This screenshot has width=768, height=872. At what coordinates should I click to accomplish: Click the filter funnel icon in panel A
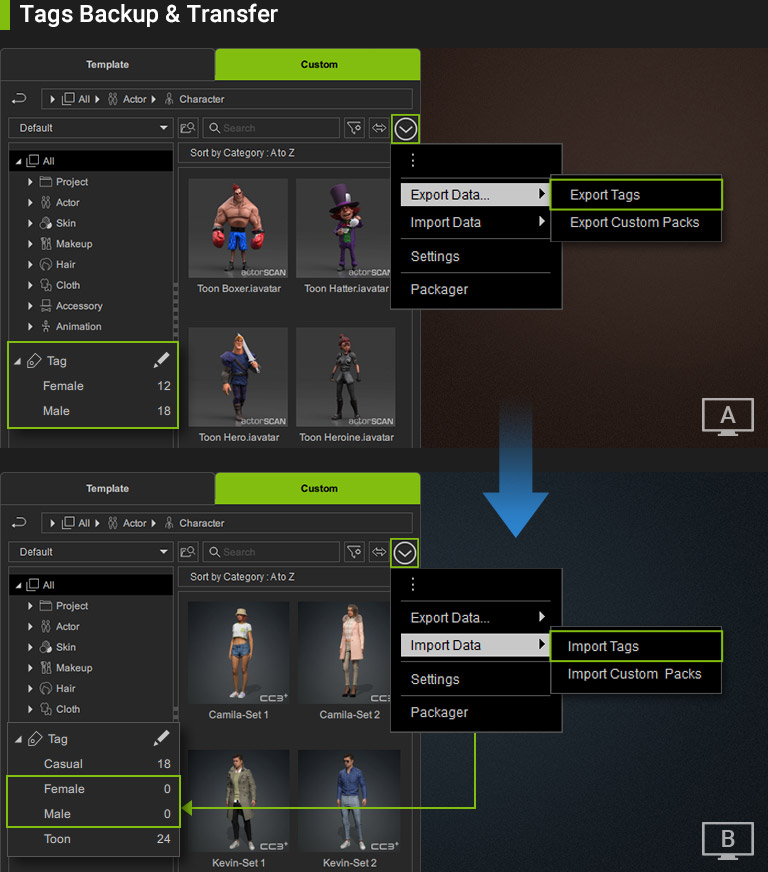pos(353,128)
